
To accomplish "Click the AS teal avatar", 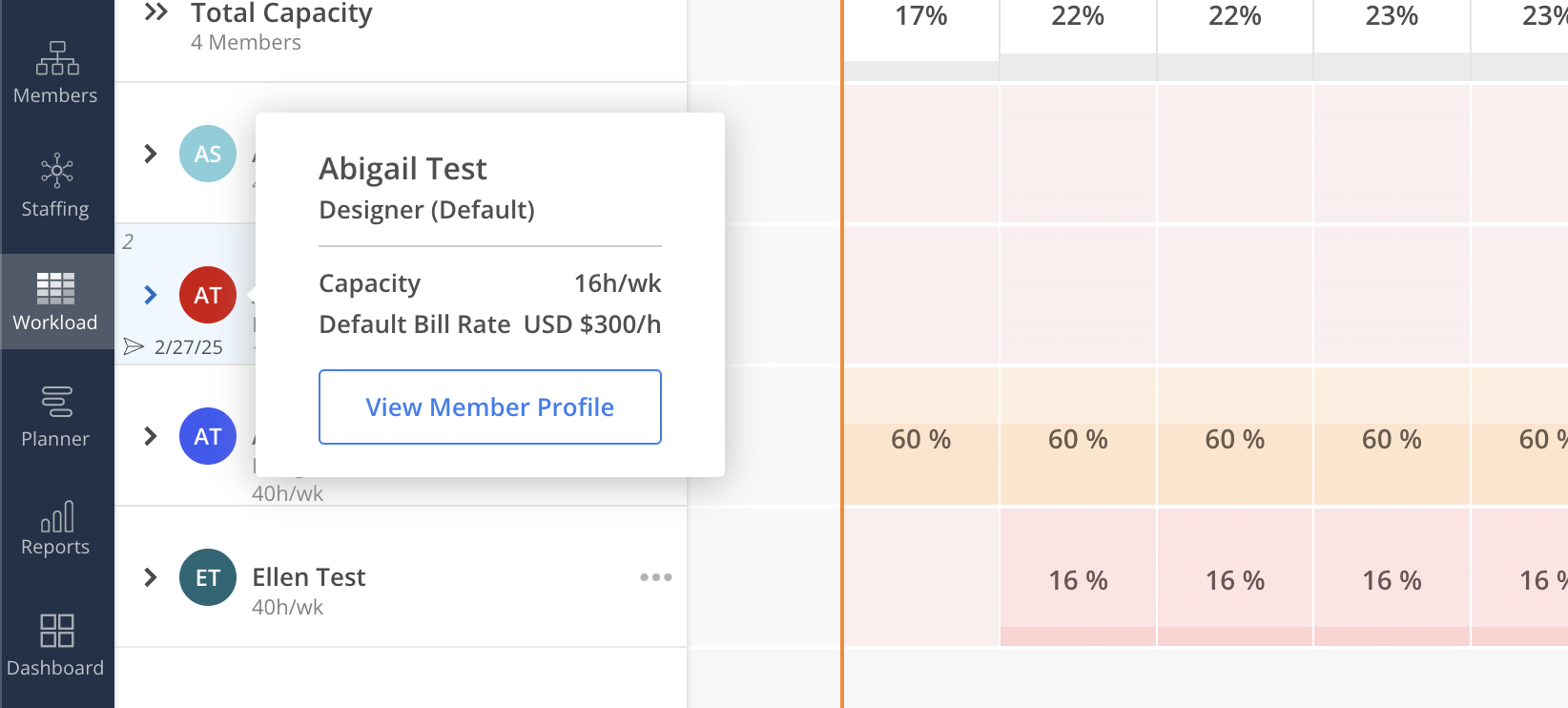I will (x=208, y=154).
